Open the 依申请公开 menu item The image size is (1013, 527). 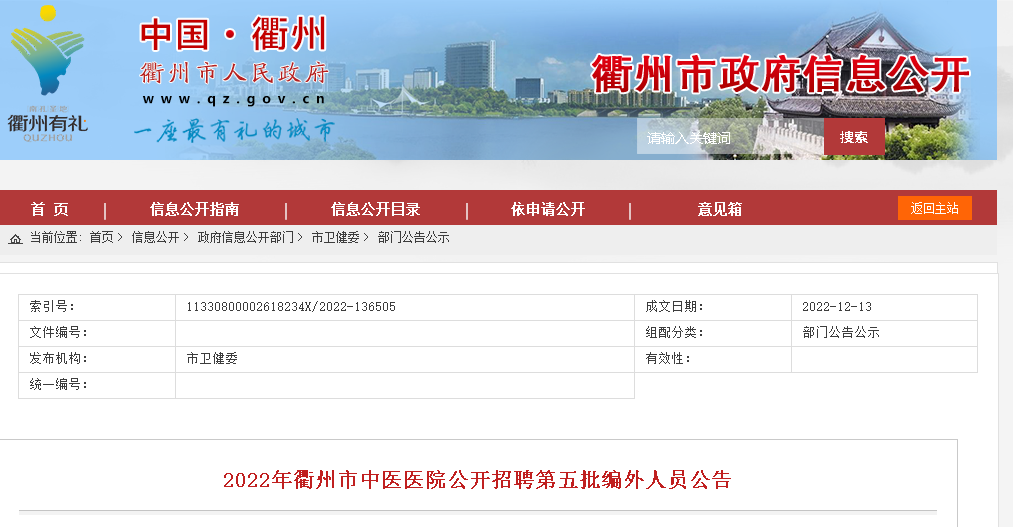coord(548,209)
